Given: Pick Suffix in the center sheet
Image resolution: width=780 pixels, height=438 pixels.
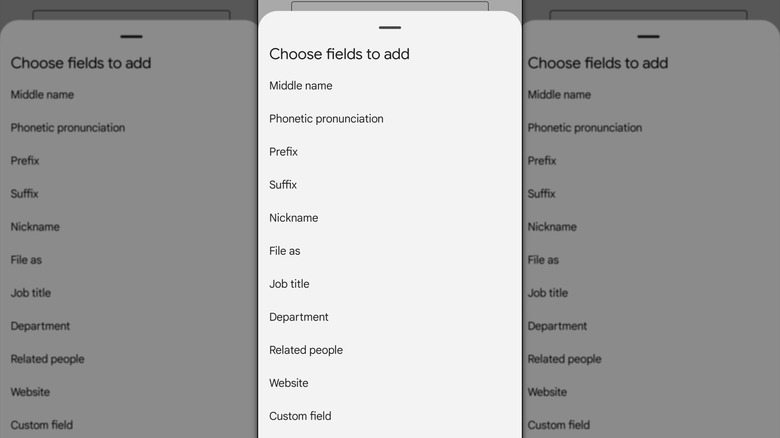Looking at the screenshot, I should point(283,185).
